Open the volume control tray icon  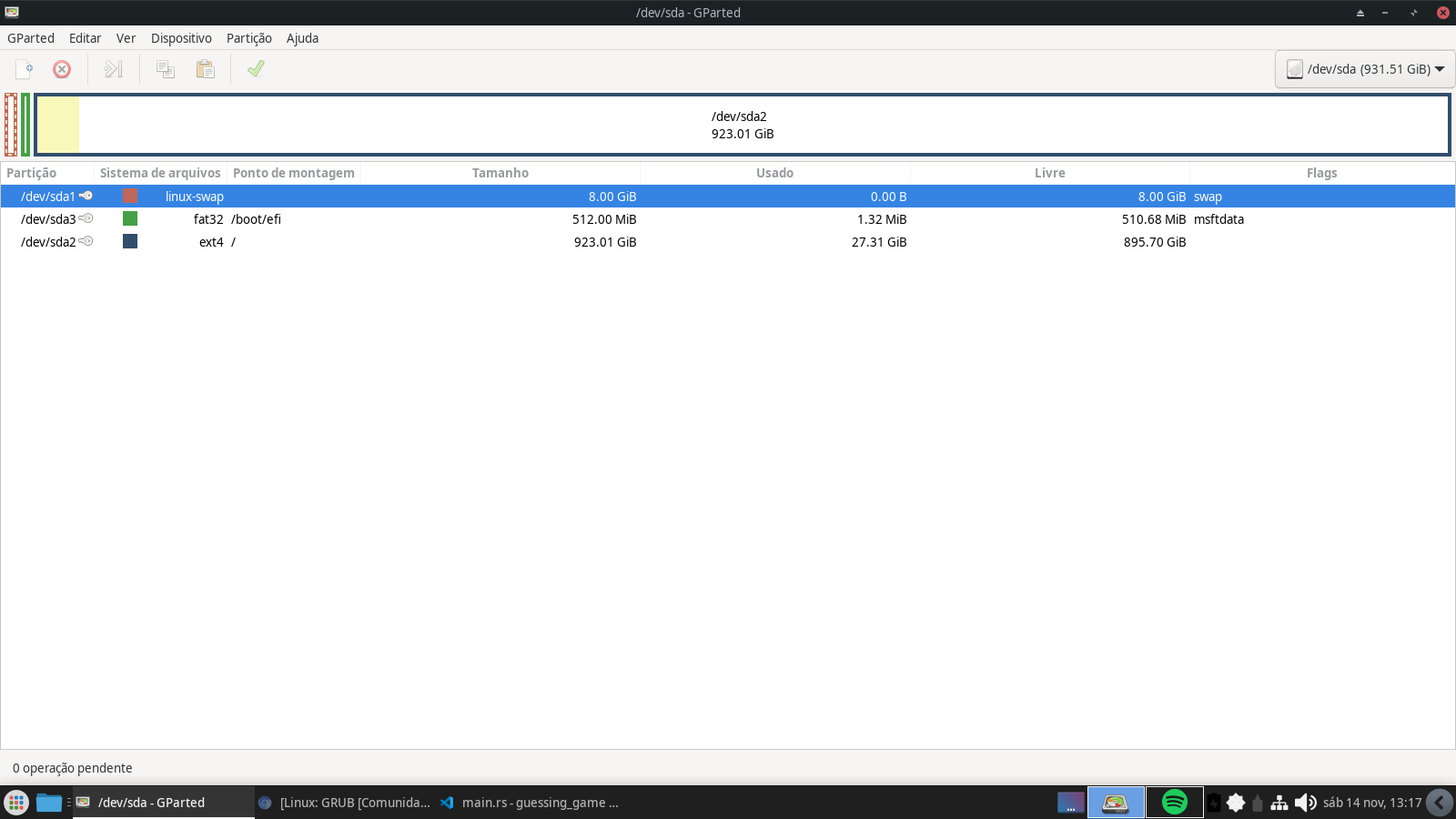1305,803
